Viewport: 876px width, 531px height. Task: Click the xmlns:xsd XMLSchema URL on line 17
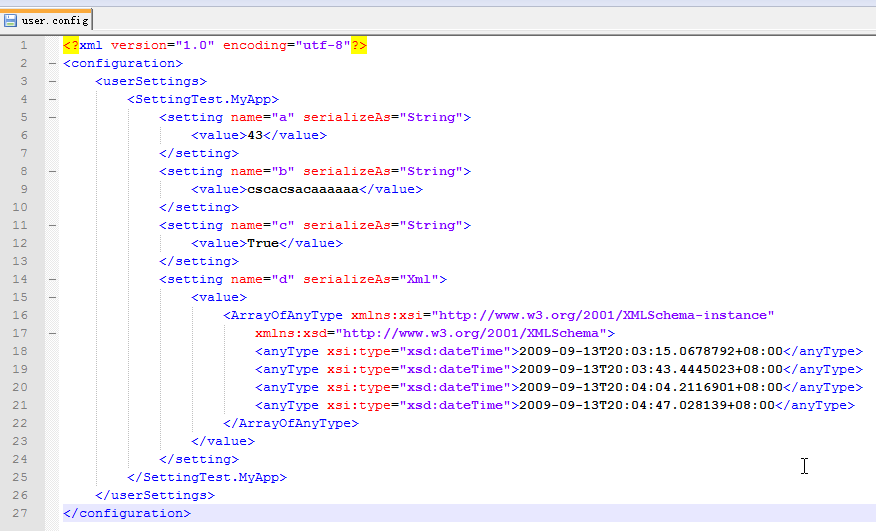click(x=471, y=333)
